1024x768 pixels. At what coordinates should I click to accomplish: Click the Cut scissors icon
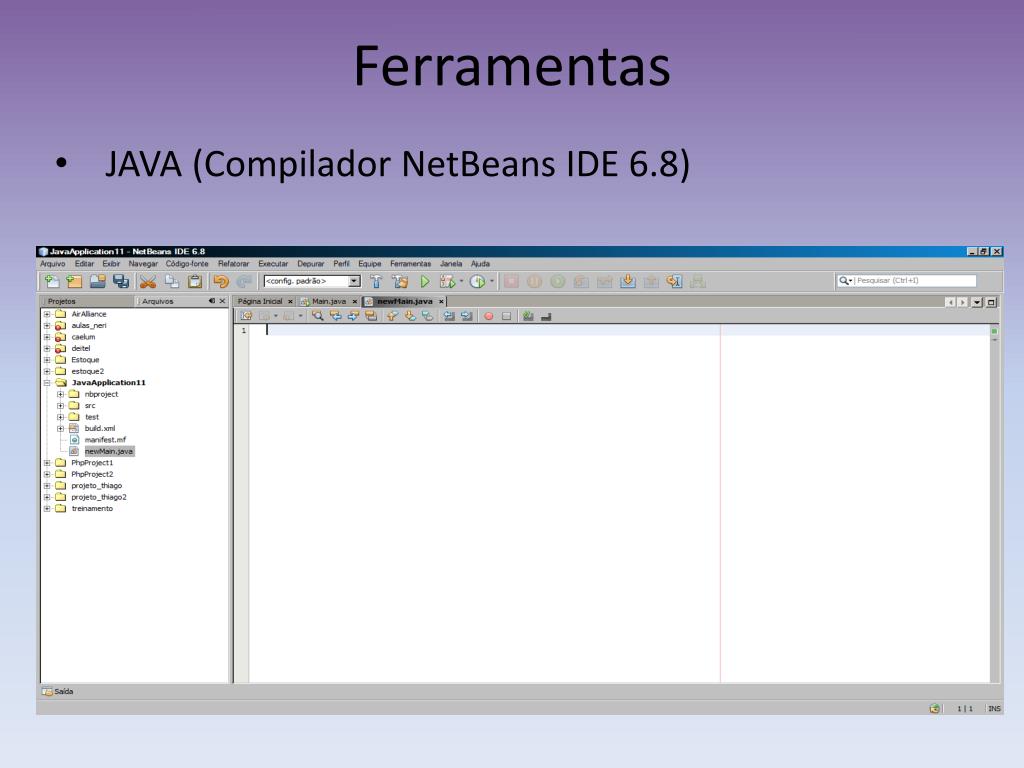click(x=148, y=281)
